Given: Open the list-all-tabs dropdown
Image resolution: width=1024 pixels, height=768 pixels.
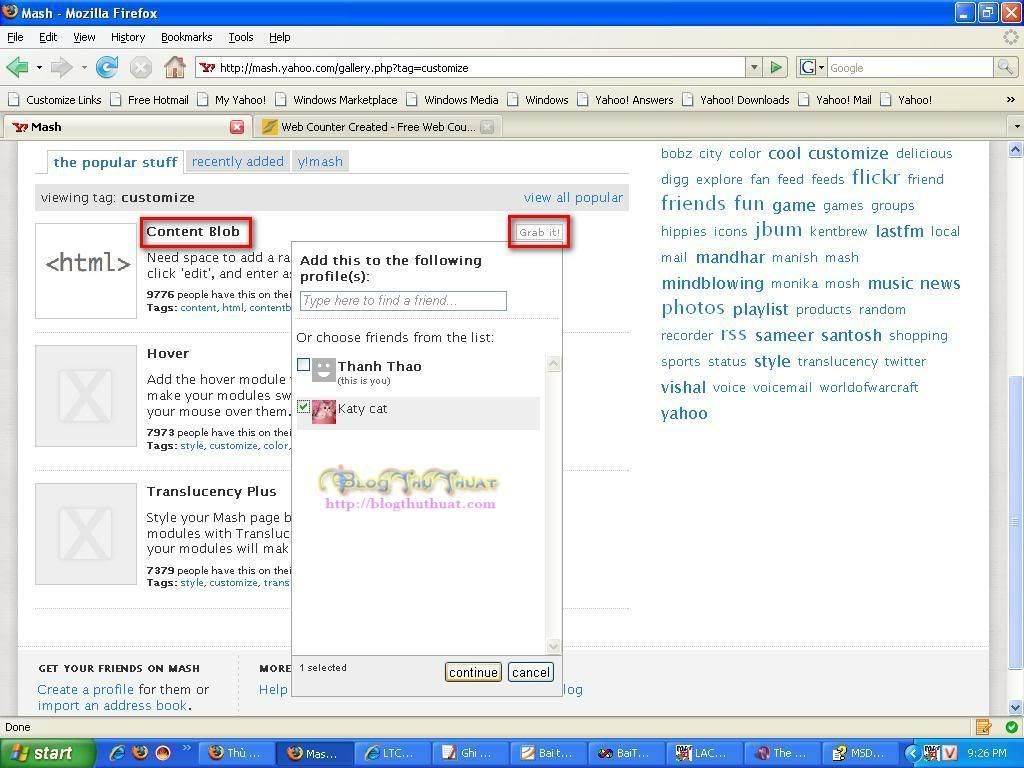Looking at the screenshot, I should click(1016, 127).
